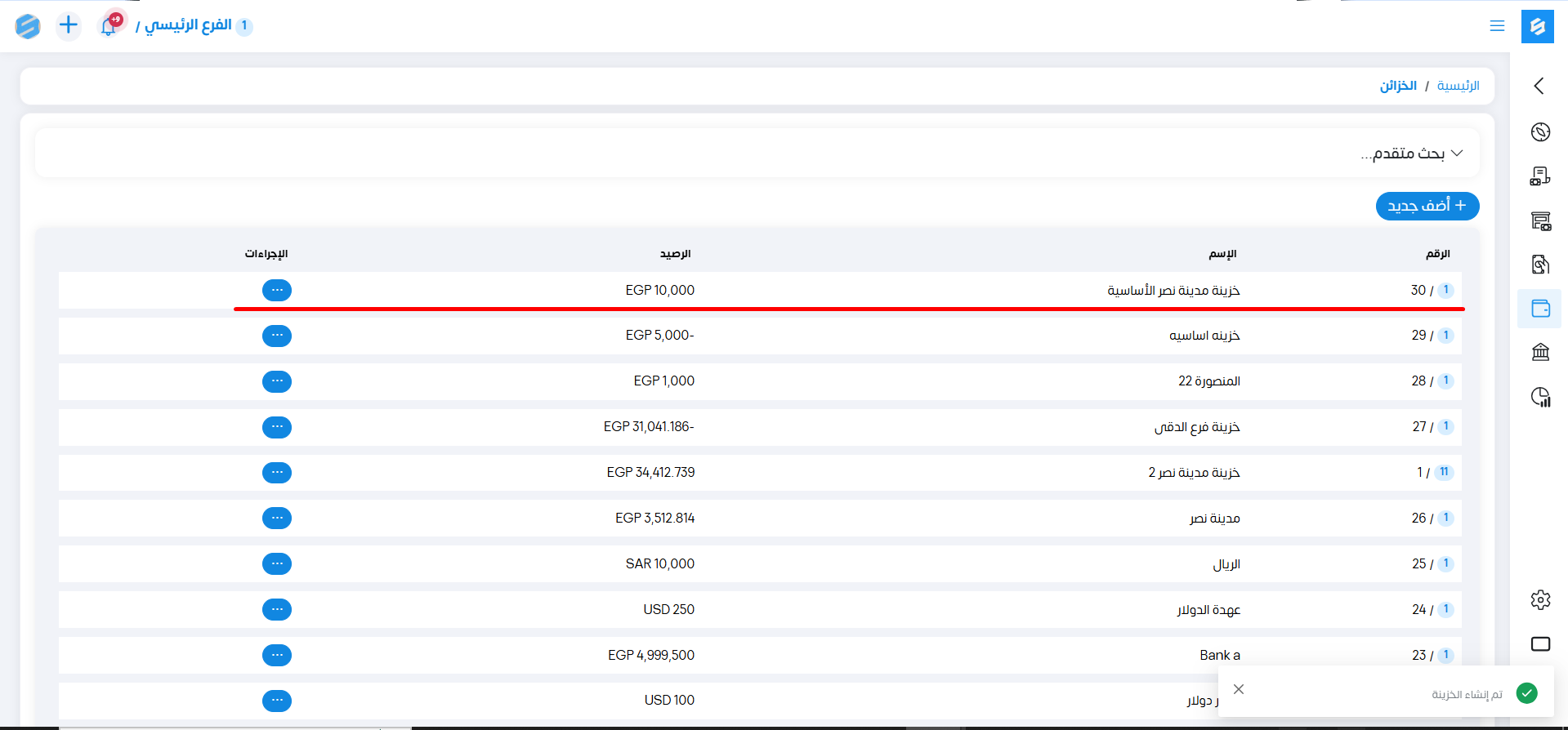Click the wallet treasuries sidebar icon
This screenshot has width=1568, height=730.
pos(1540,309)
